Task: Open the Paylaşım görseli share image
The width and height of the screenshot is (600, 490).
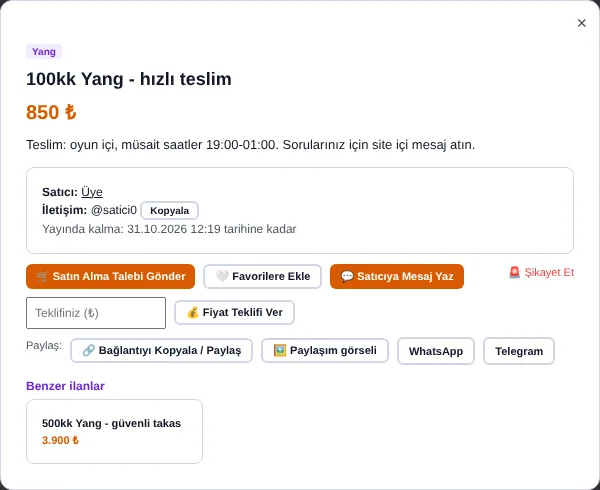Action: pos(325,350)
